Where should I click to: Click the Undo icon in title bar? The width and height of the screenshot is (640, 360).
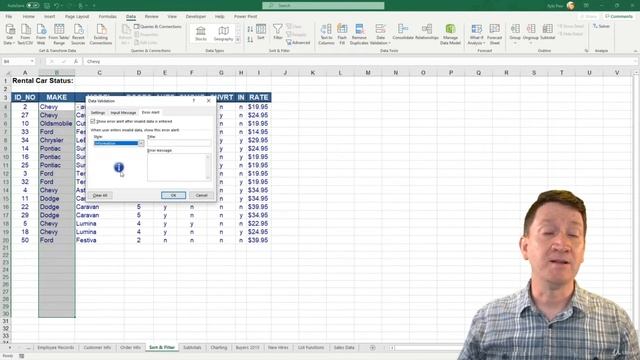56,5
